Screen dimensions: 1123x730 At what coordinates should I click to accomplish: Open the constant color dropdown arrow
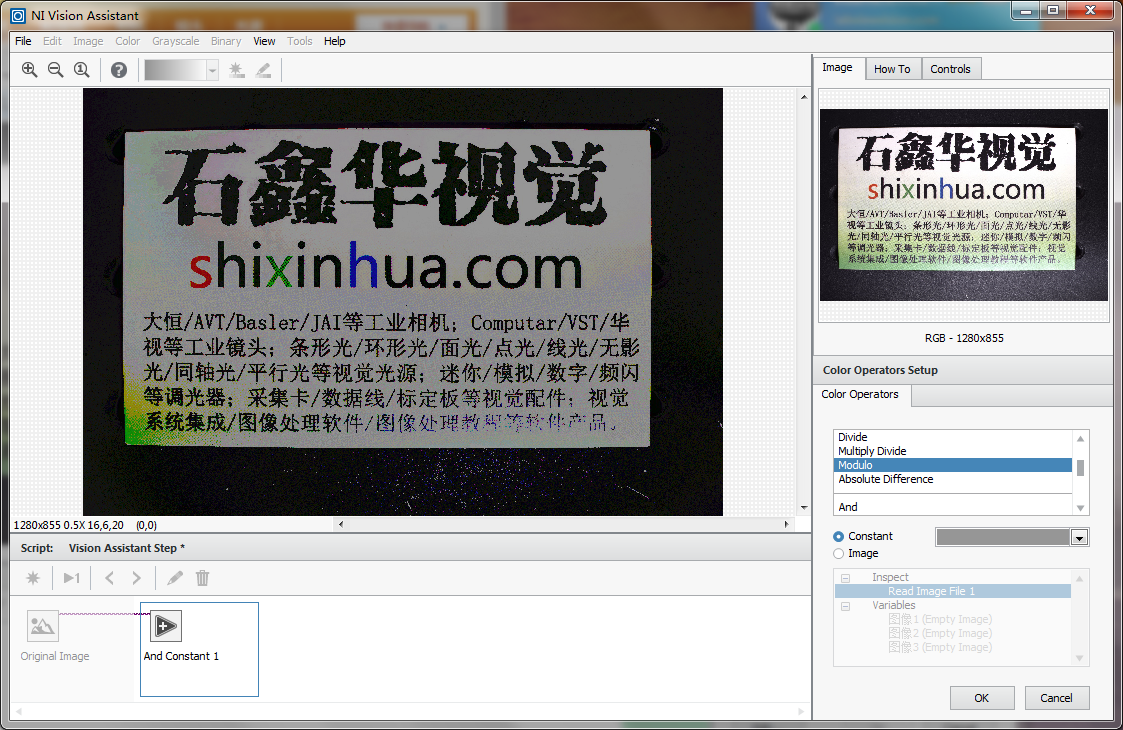point(1079,537)
